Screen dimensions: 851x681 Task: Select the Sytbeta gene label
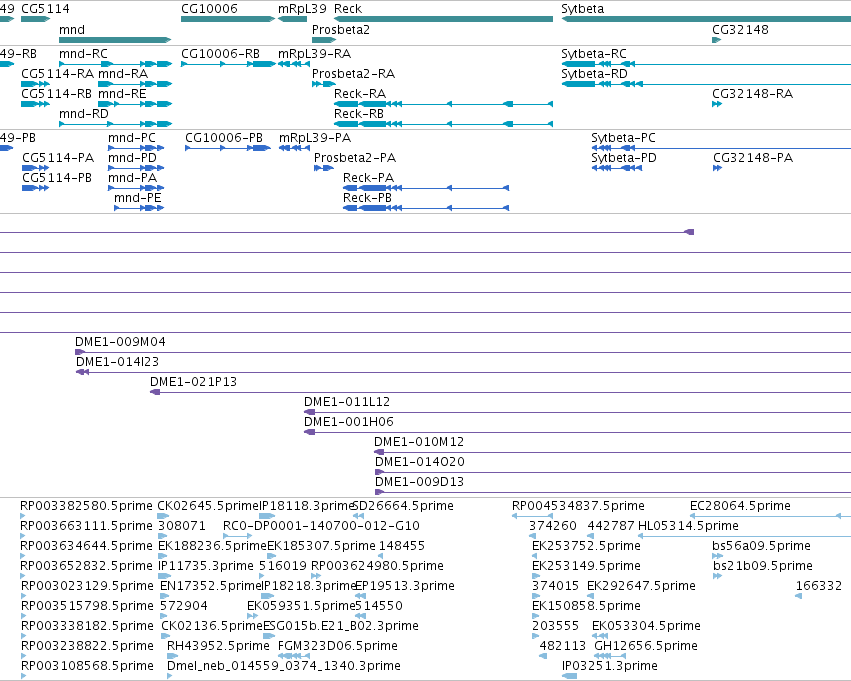(582, 9)
